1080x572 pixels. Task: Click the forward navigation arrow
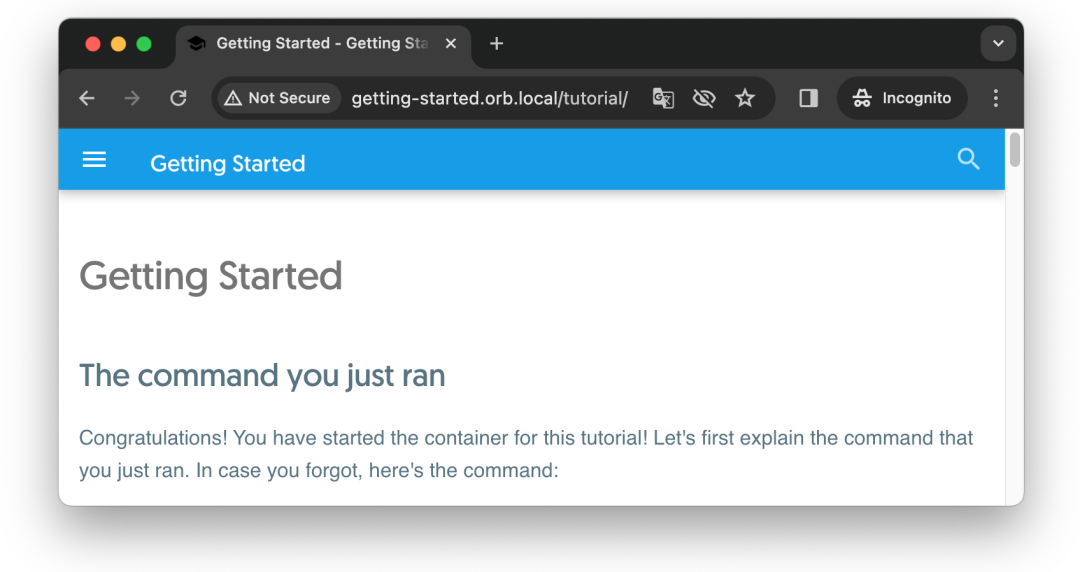(x=132, y=98)
